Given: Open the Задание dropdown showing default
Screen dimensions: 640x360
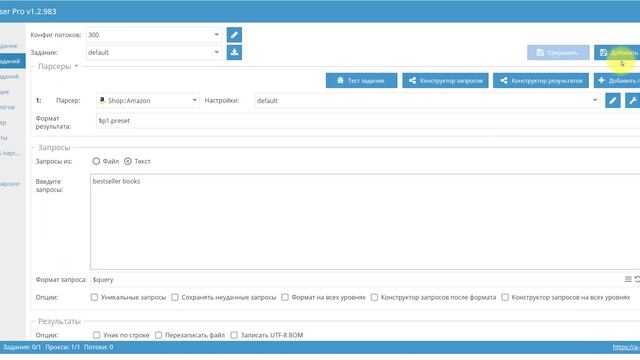Looking at the screenshot, I should [154, 52].
